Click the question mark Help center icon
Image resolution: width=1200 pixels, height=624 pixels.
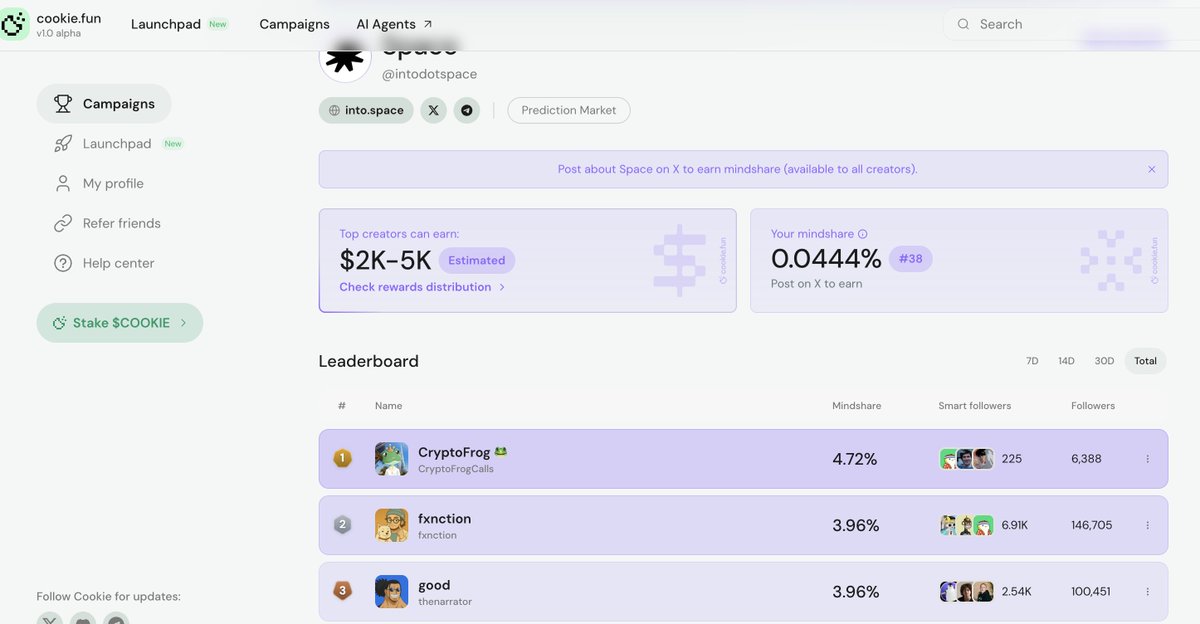[x=63, y=263]
